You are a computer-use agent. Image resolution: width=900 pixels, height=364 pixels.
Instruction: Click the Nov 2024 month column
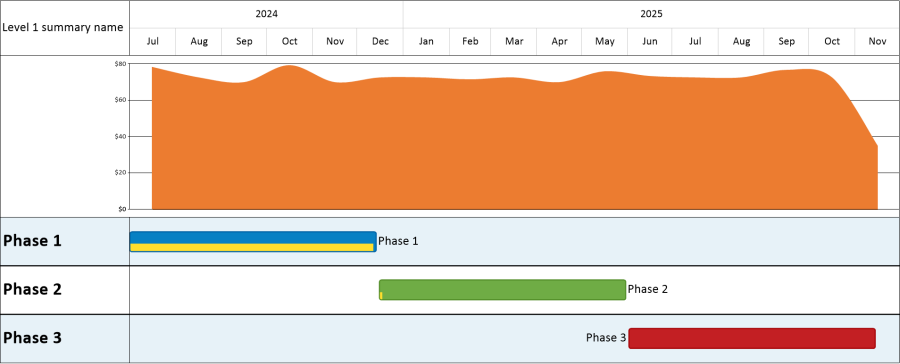pyautogui.click(x=335, y=41)
